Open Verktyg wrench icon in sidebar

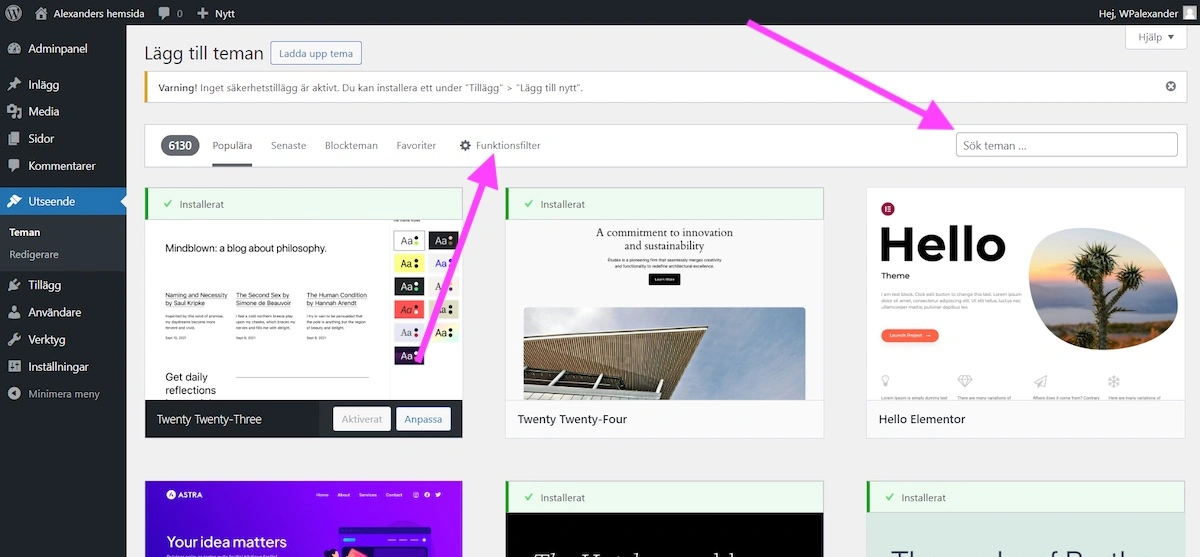[14, 339]
